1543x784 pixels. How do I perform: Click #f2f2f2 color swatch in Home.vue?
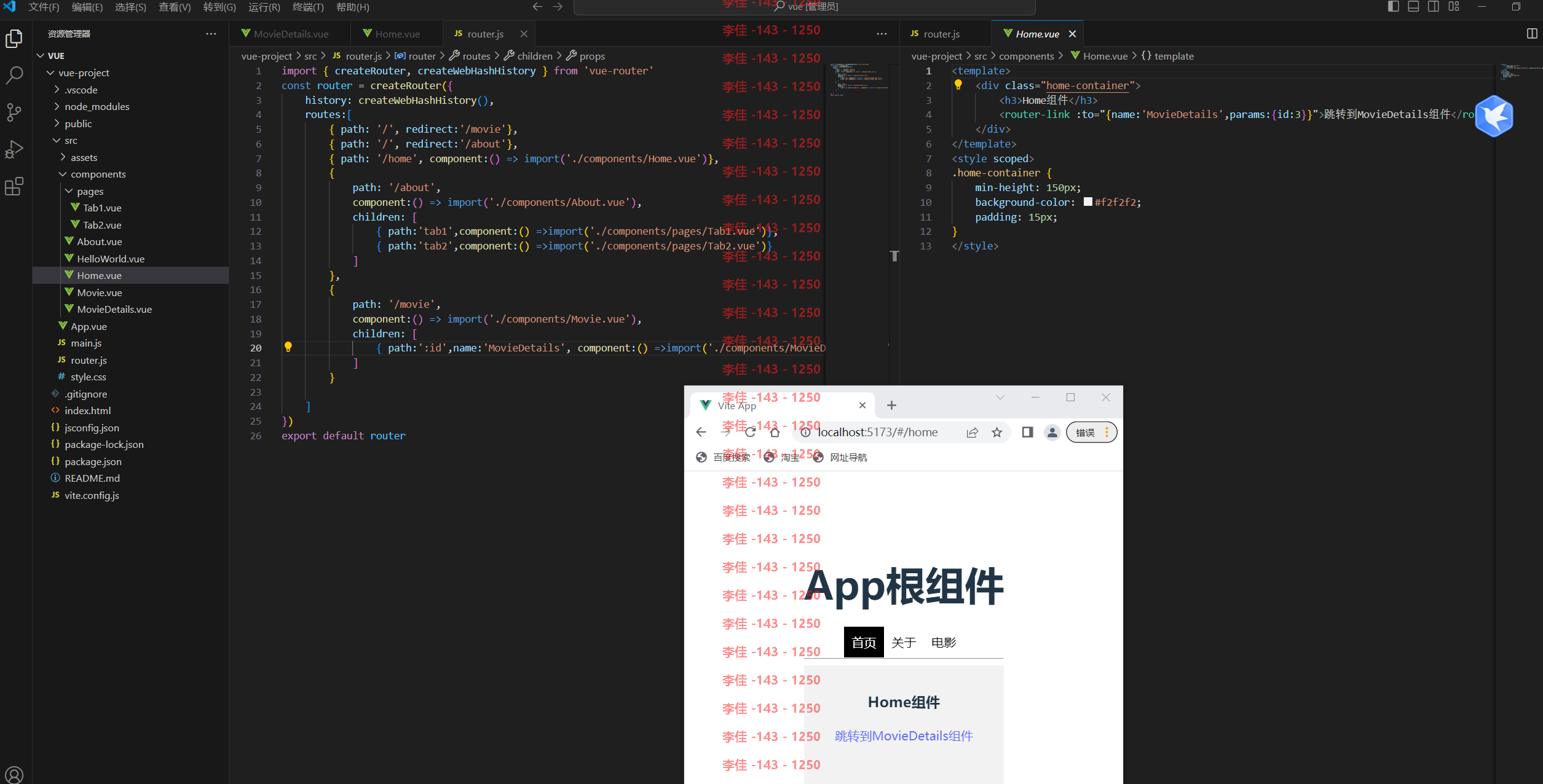point(1087,202)
